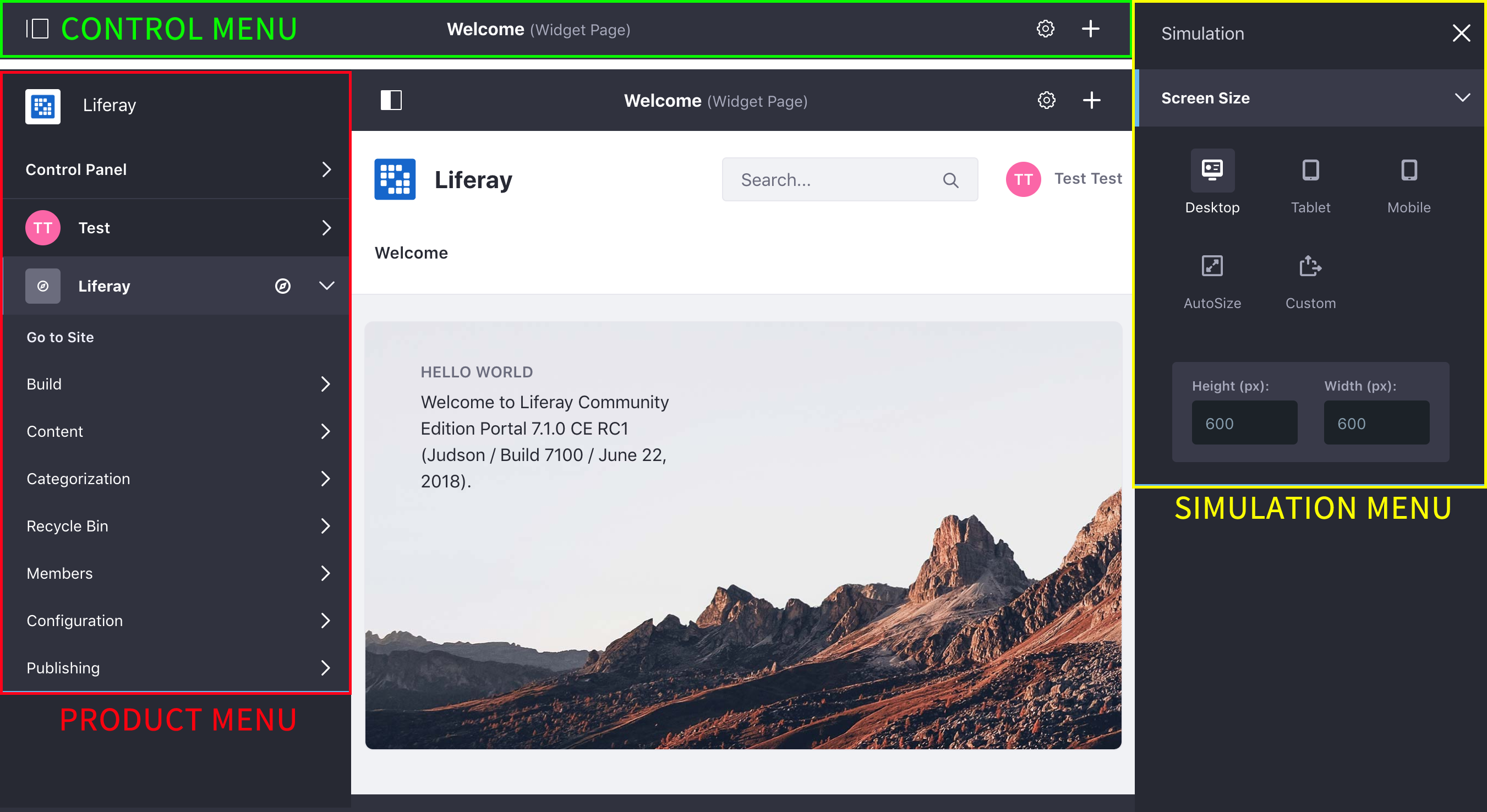The height and width of the screenshot is (812, 1487).
Task: Open page configuration gear in inner toolbar
Action: (1046, 101)
